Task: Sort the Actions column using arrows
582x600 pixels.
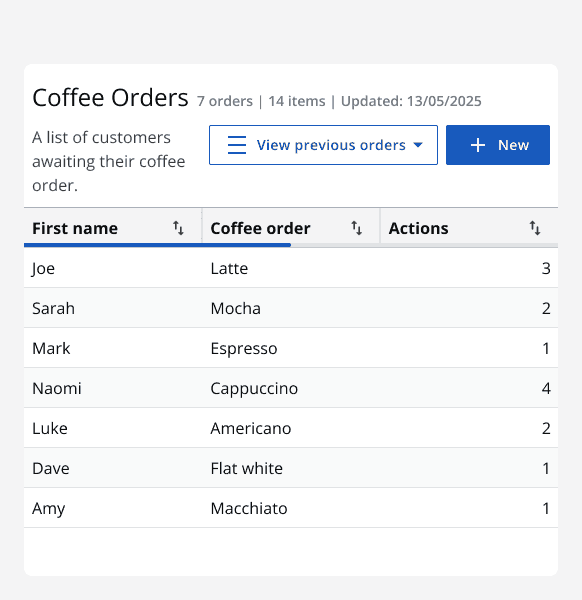Action: tap(535, 228)
